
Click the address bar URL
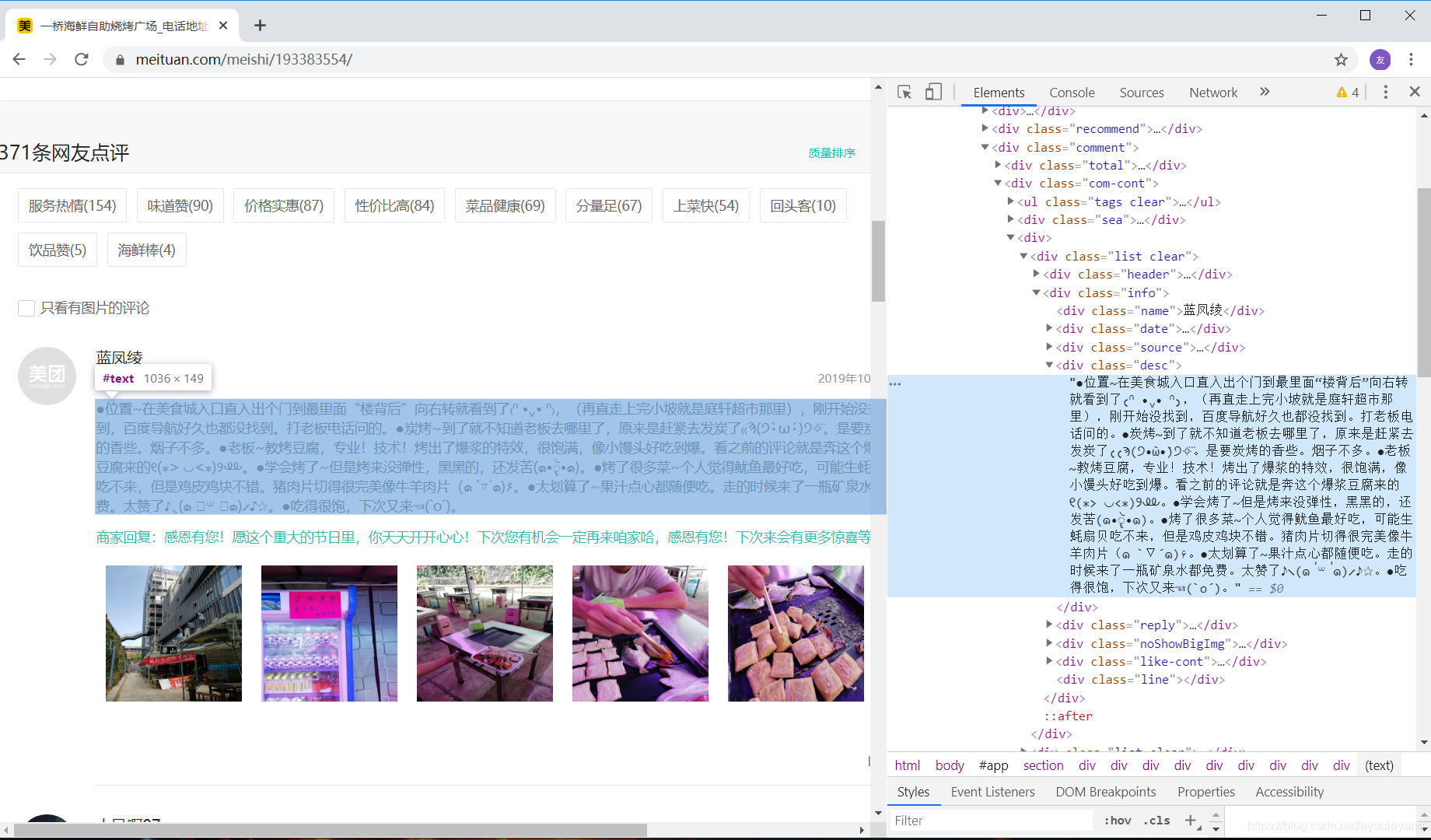(244, 59)
